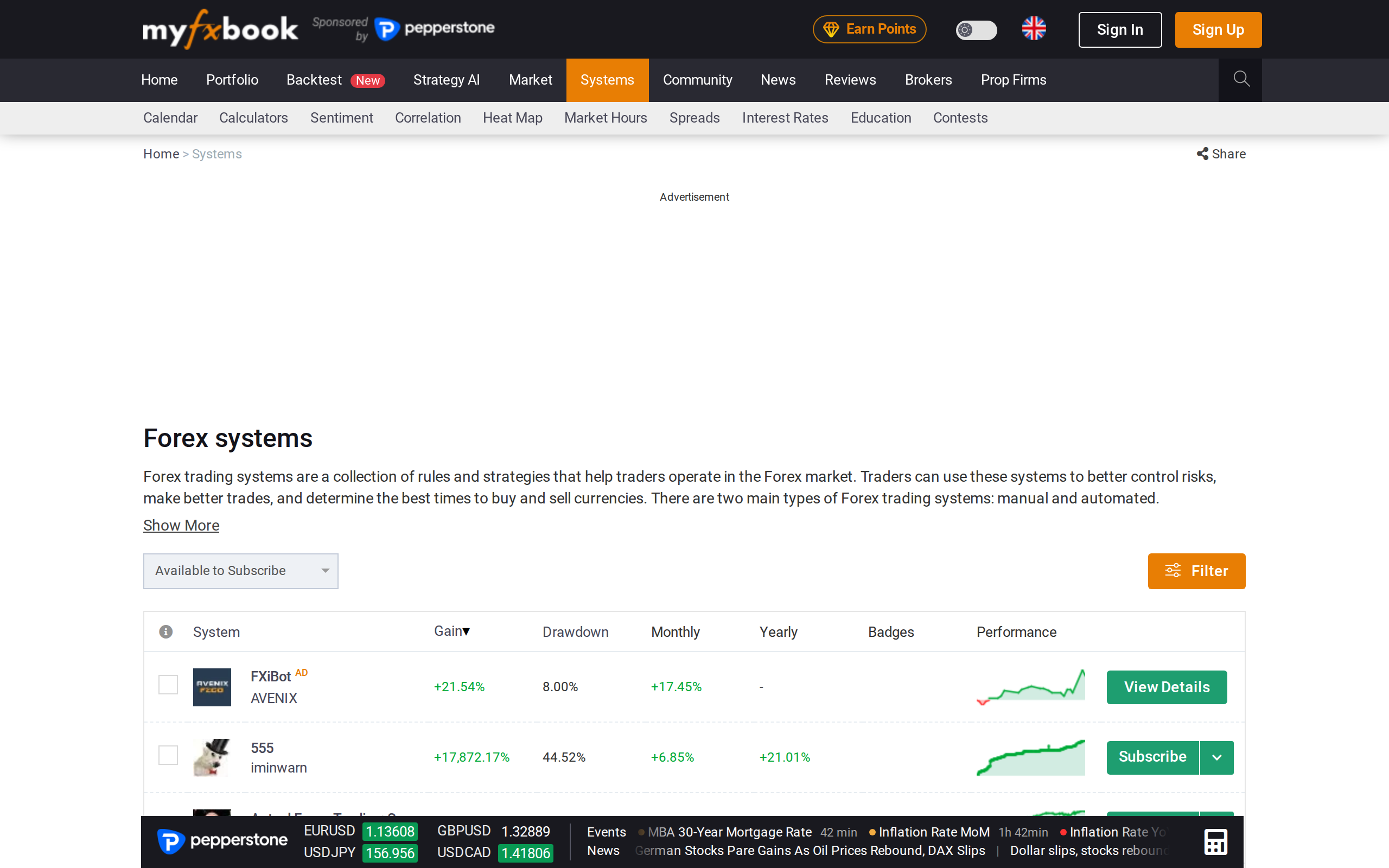Open the 555 performance chart
This screenshot has height=868, width=1389.
[x=1031, y=757]
